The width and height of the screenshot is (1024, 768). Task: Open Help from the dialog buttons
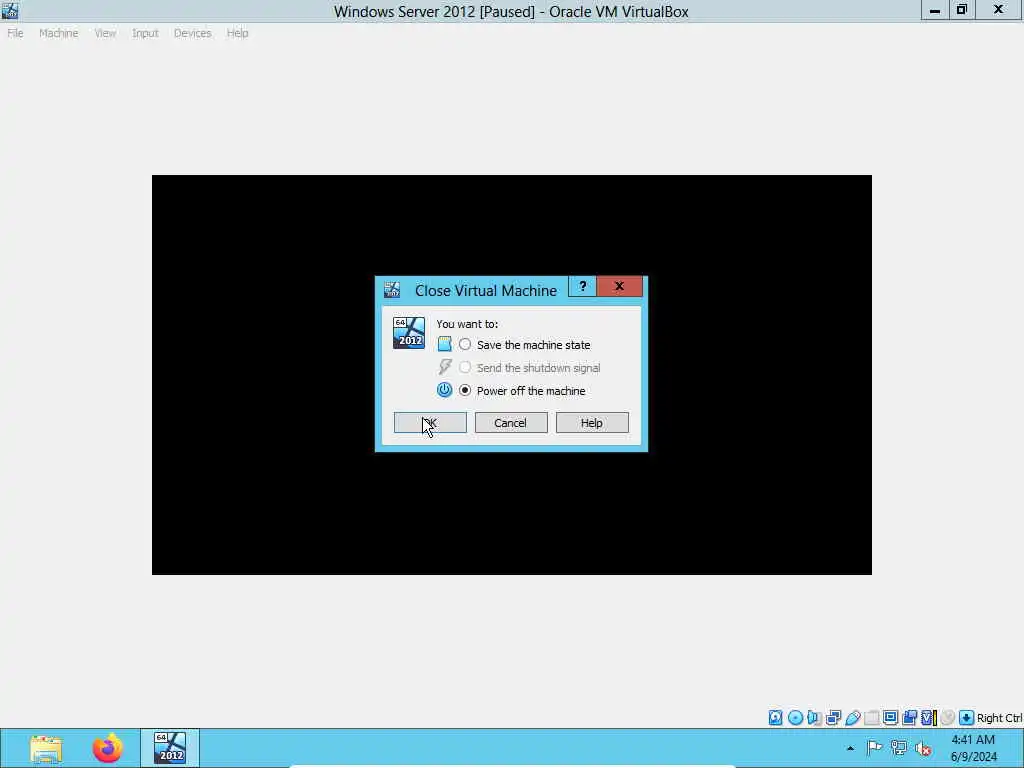coord(592,423)
